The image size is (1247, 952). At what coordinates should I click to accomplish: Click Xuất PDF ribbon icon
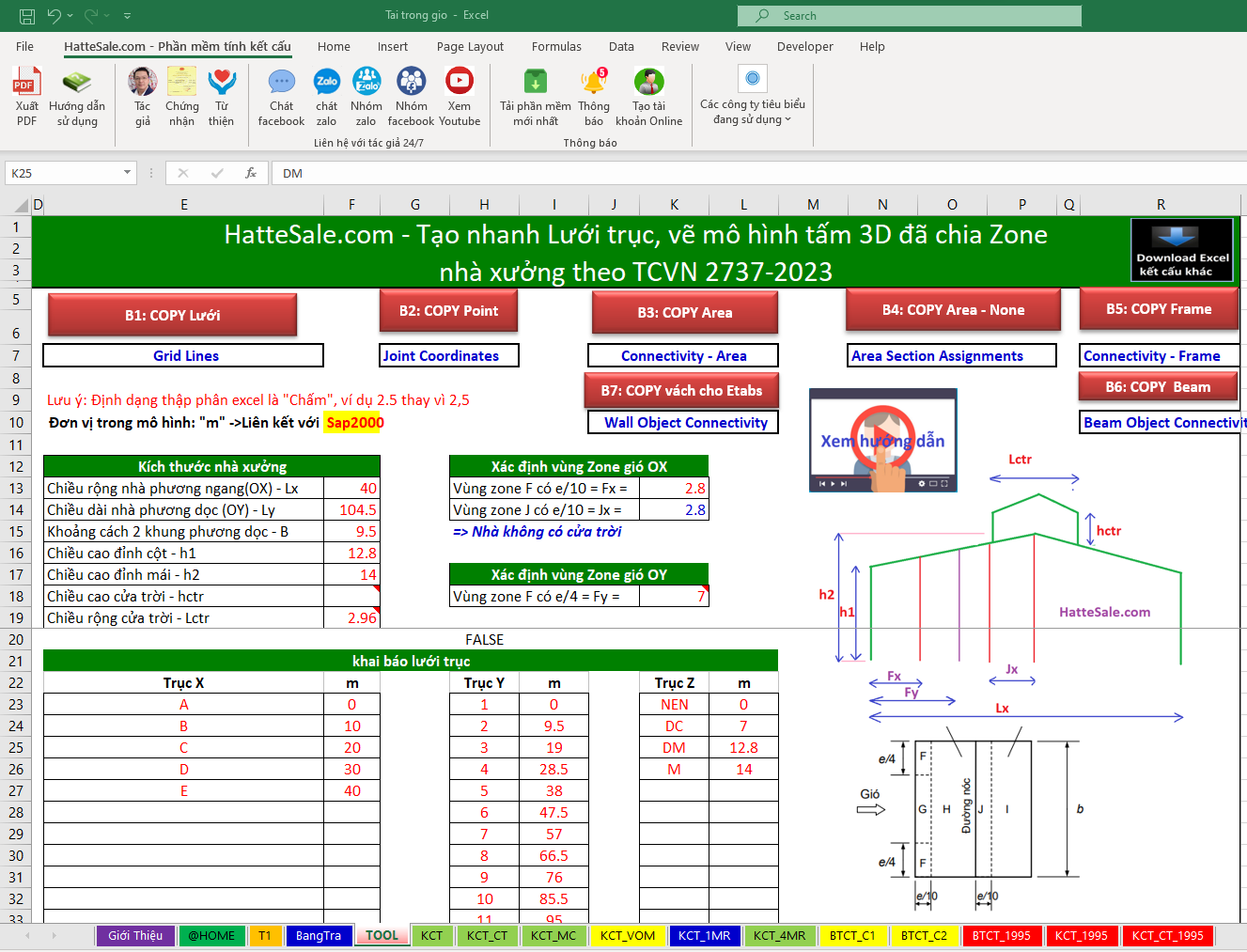27,97
